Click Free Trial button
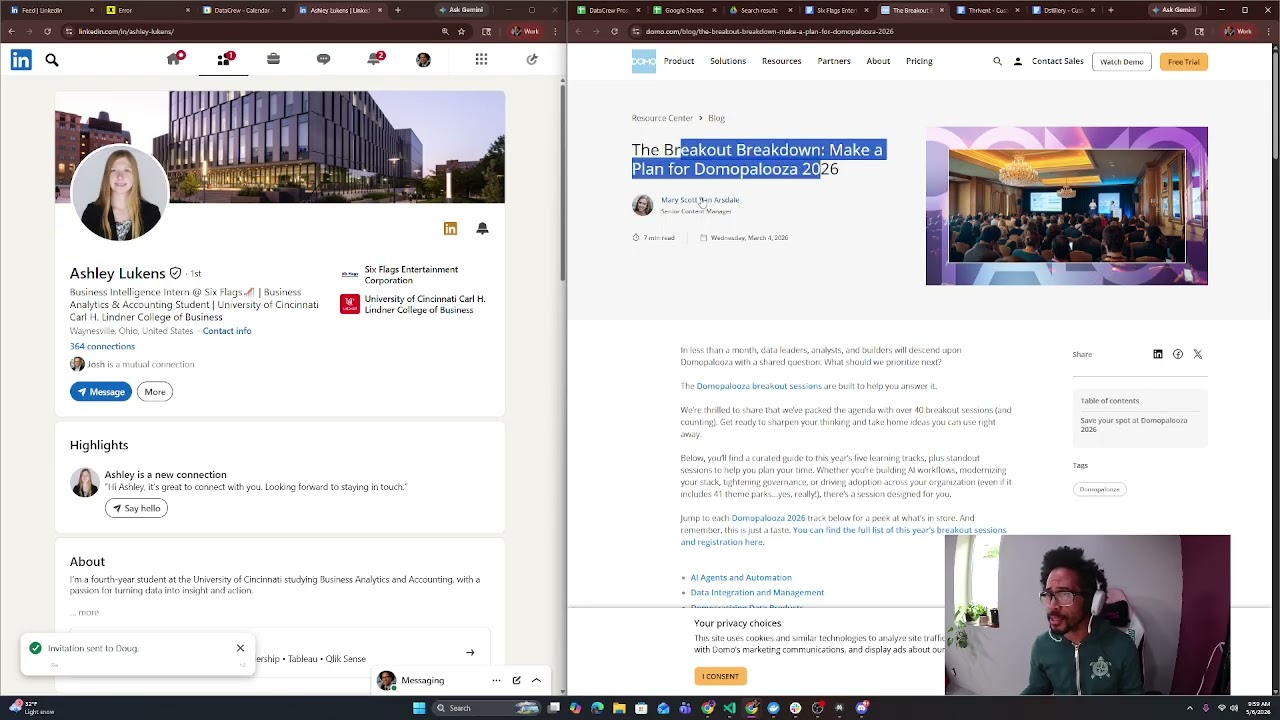The image size is (1280, 720). (x=1184, y=62)
